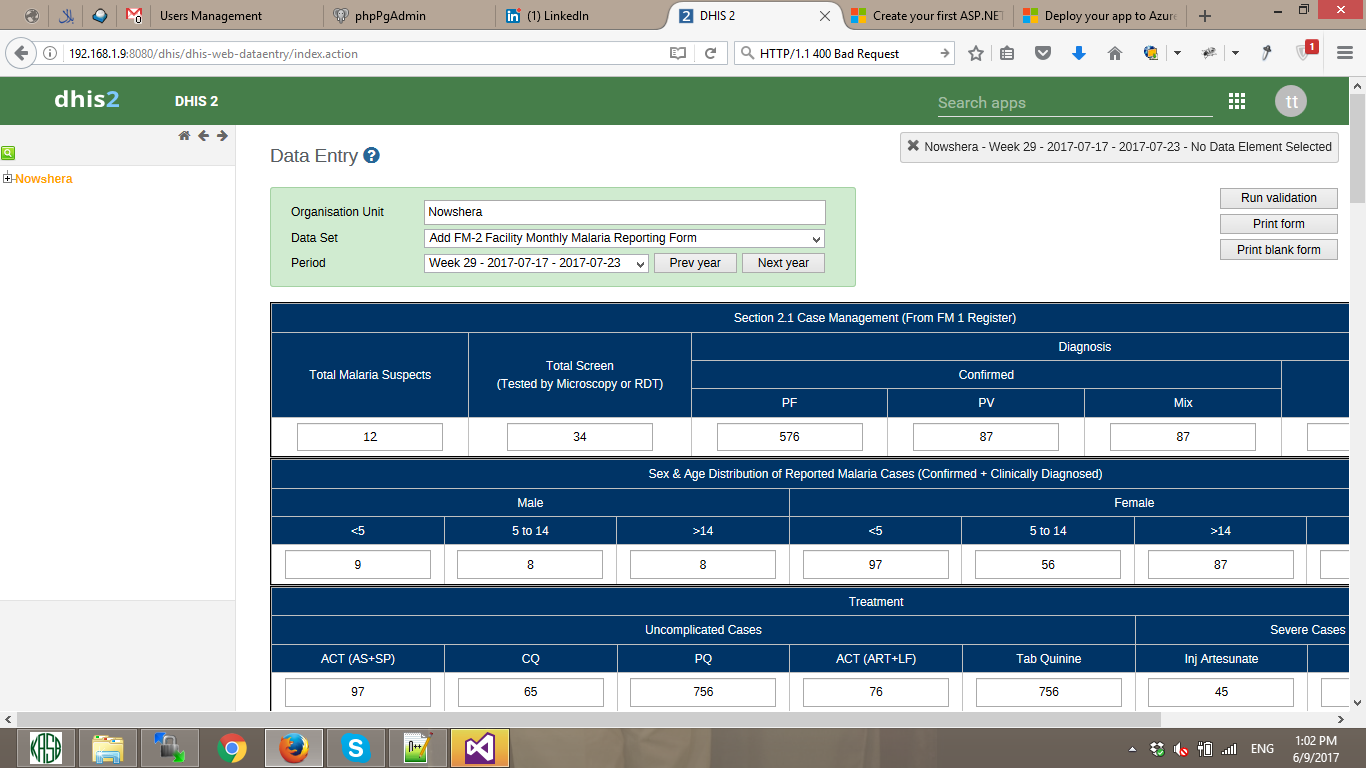1366x768 pixels.
Task: Click the Total Screen value field
Action: tap(580, 437)
